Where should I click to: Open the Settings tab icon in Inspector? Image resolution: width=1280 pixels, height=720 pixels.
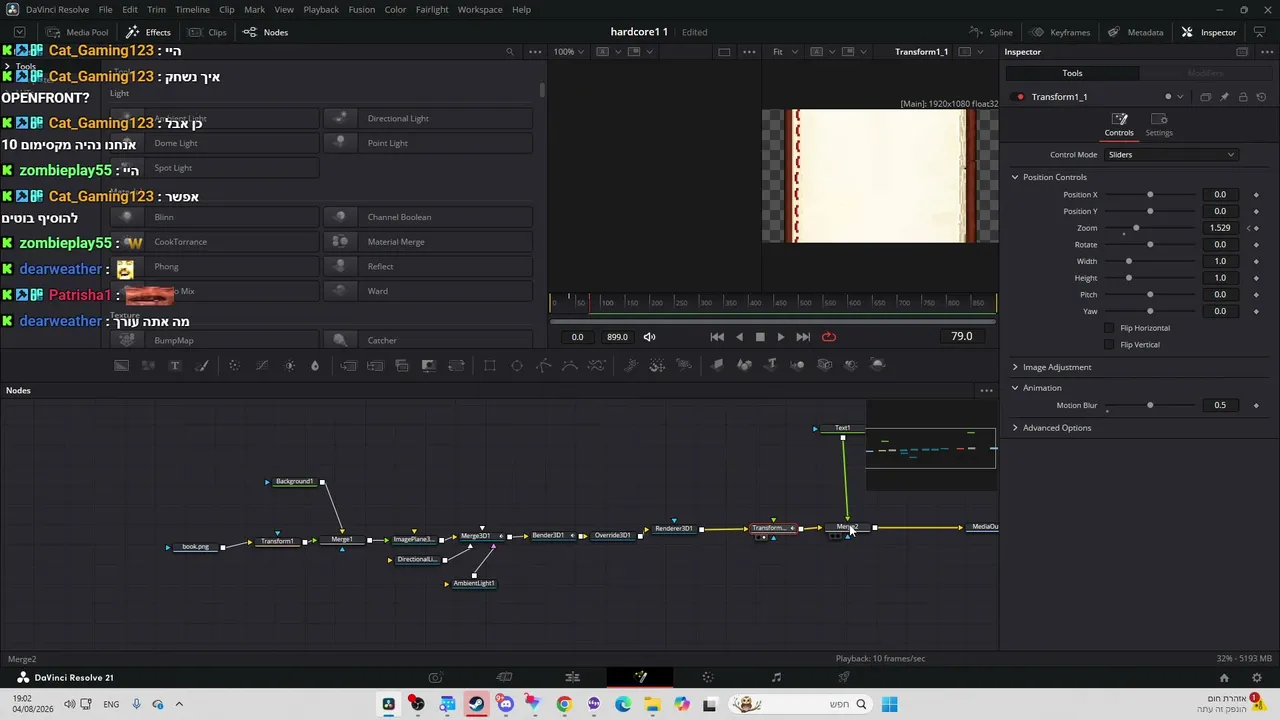point(1159,124)
